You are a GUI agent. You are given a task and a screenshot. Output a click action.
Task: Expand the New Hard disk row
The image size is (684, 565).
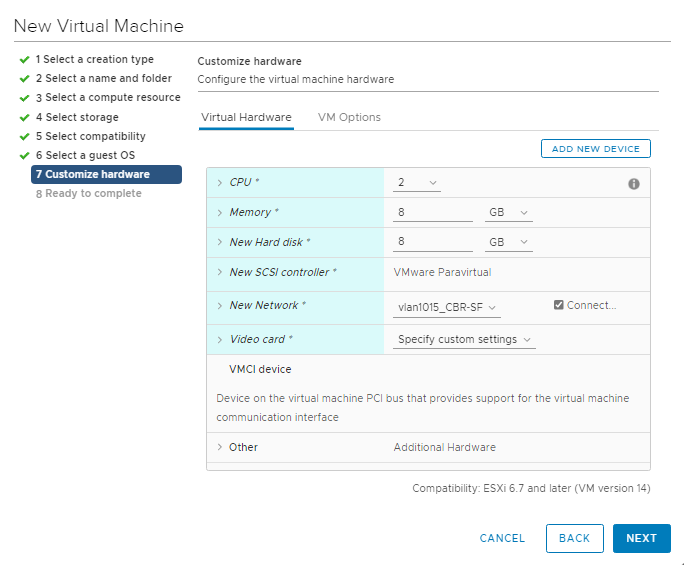[x=220, y=242]
